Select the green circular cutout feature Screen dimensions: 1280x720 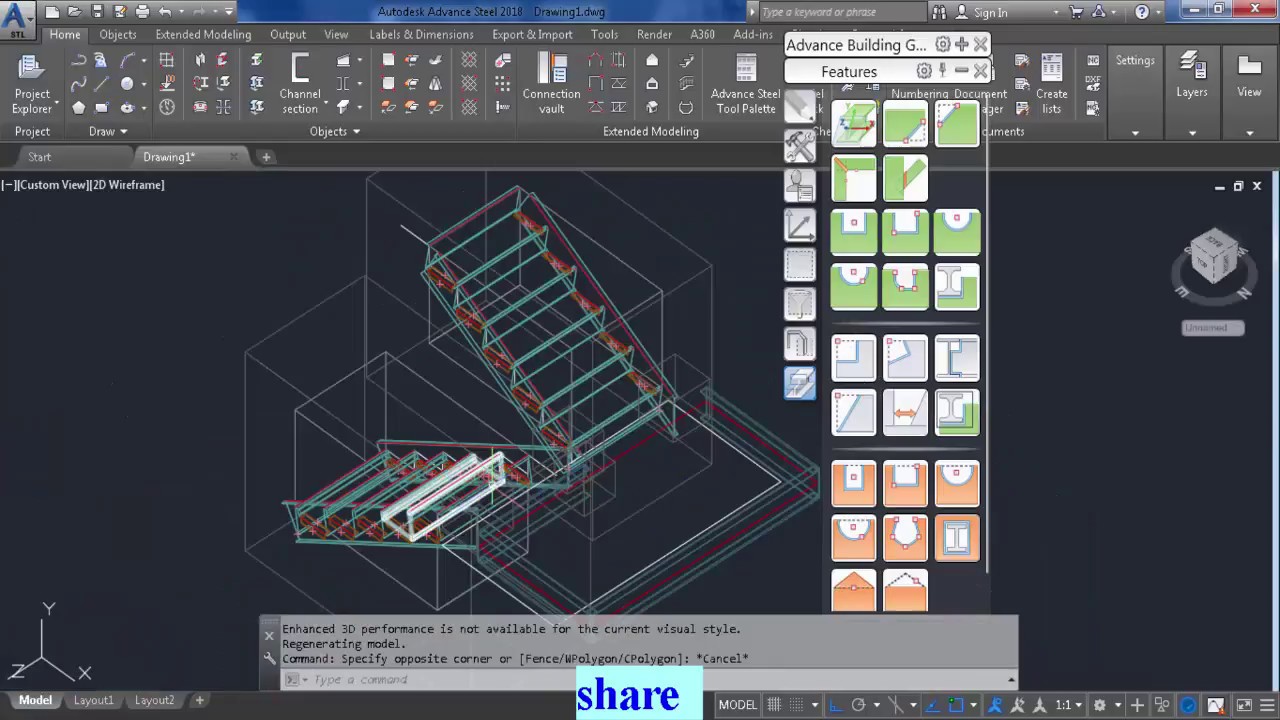point(957,232)
